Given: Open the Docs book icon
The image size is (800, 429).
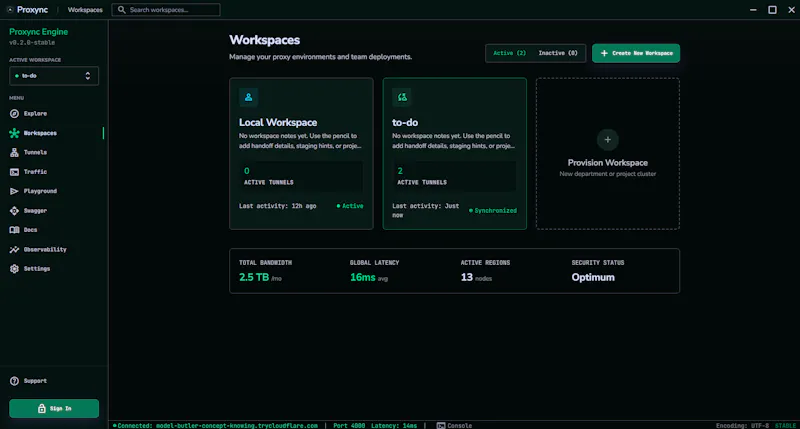Looking at the screenshot, I should [14, 230].
